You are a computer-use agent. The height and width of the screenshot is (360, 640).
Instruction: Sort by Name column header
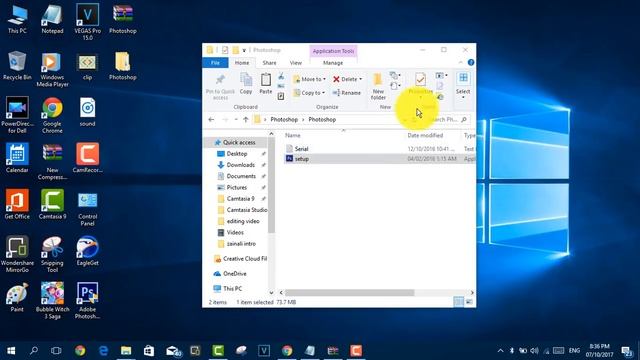tap(293, 136)
